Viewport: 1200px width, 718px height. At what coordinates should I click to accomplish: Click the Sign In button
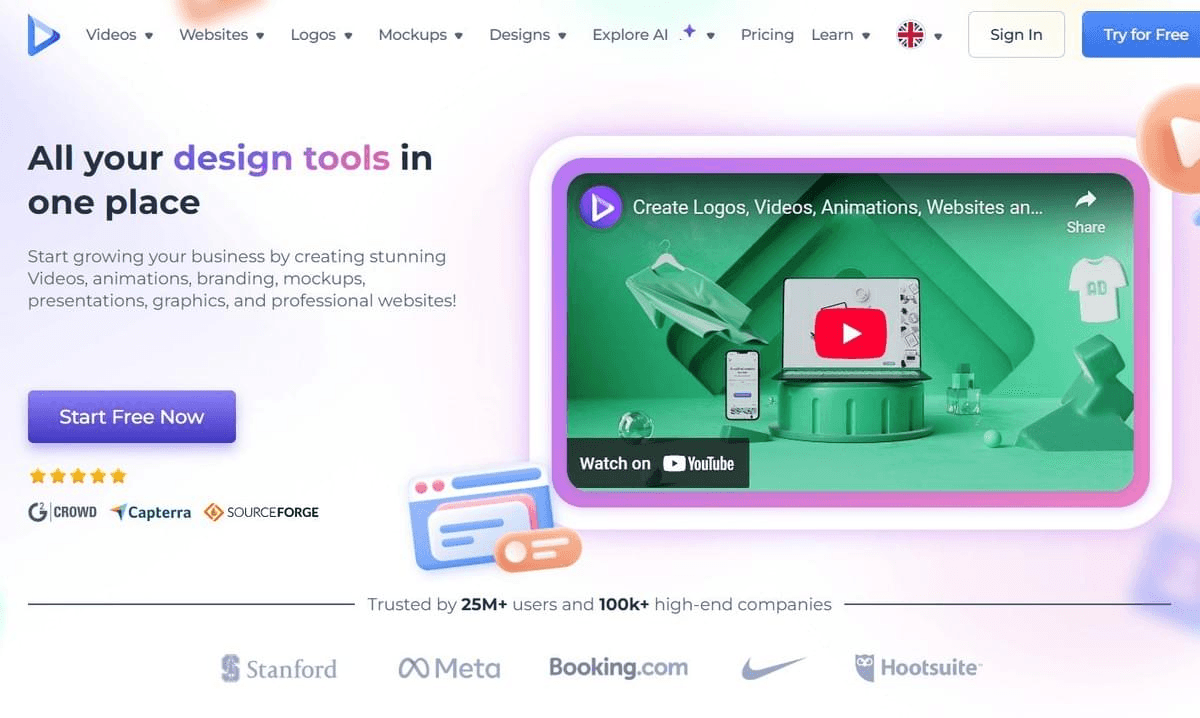pos(1016,35)
